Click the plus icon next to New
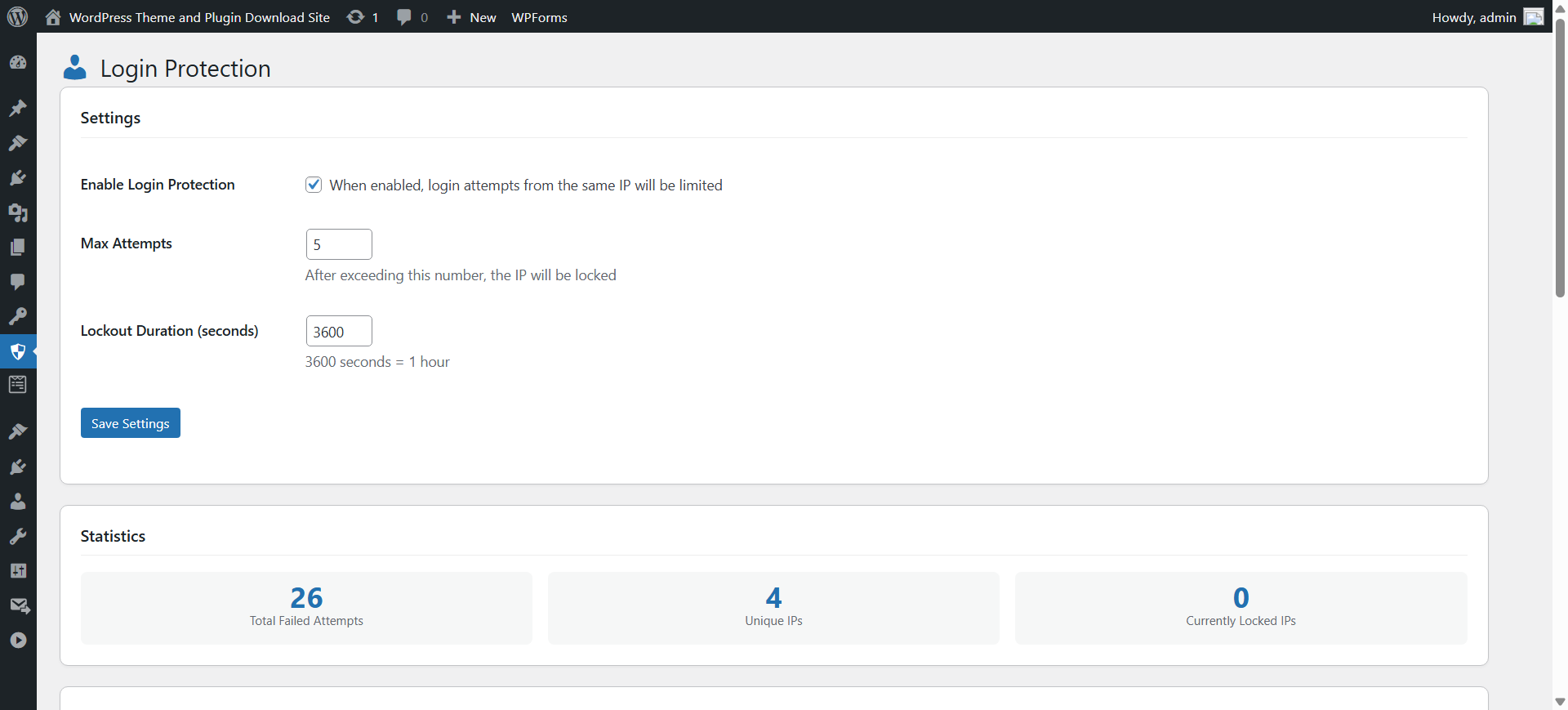The image size is (1568, 710). (x=454, y=17)
